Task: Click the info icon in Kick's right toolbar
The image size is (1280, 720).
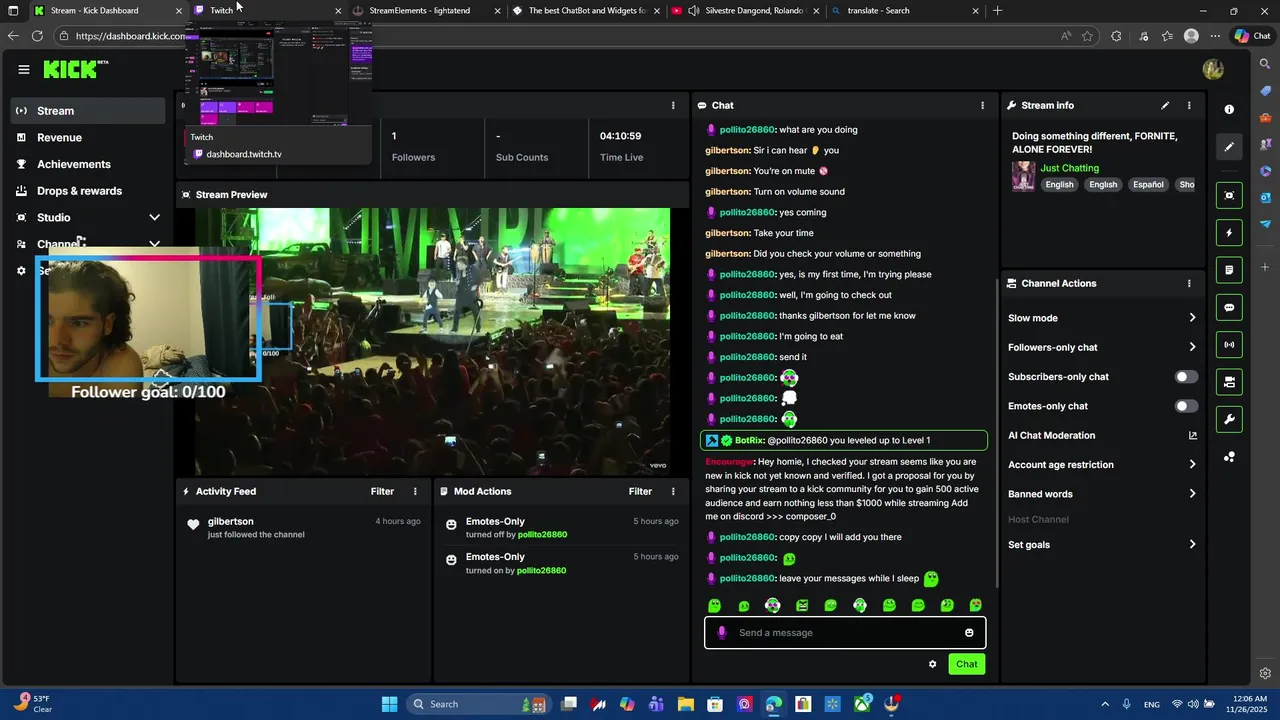Action: (1229, 109)
